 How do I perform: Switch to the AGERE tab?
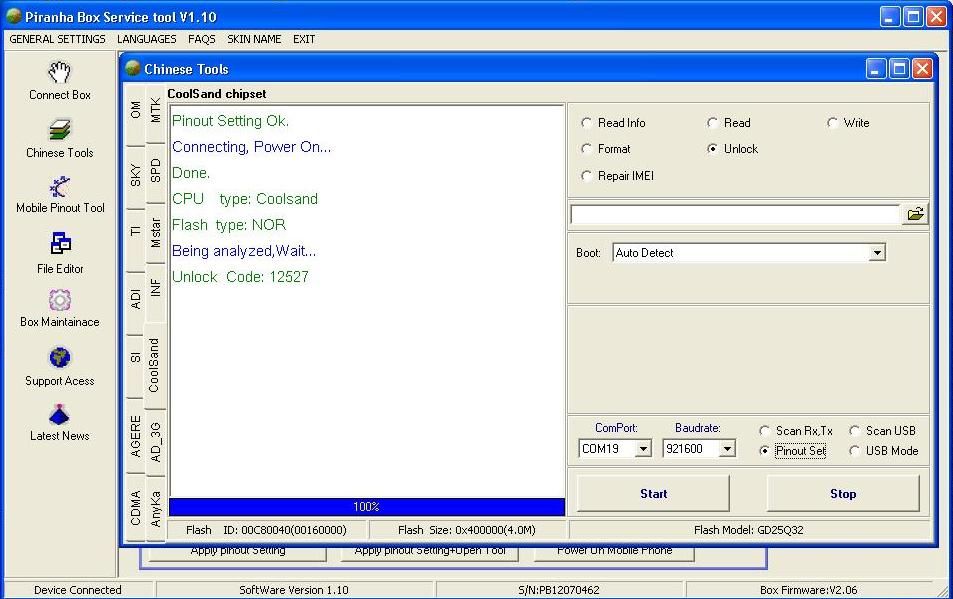pos(136,436)
